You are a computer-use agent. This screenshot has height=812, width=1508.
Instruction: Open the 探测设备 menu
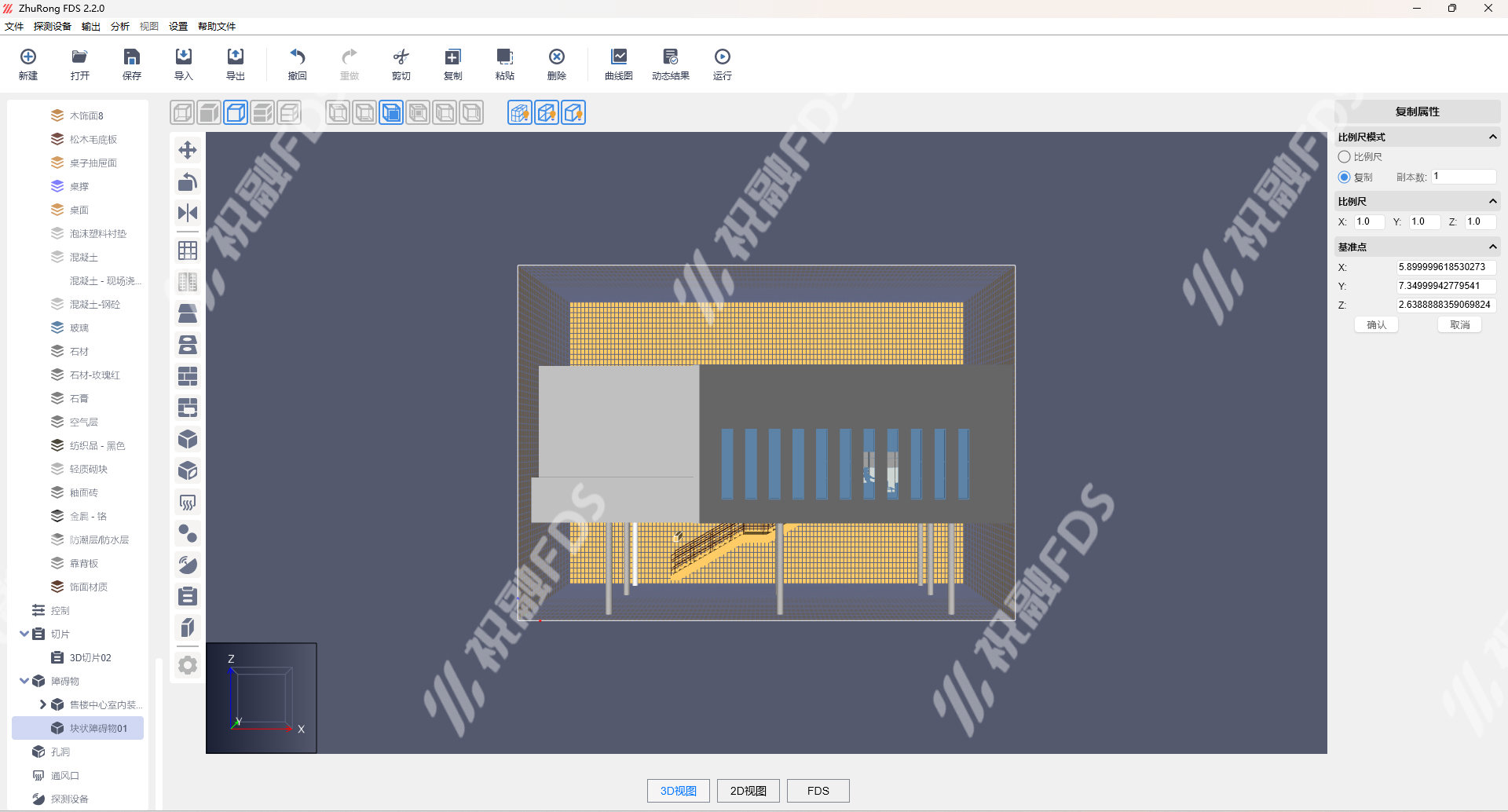coord(53,27)
